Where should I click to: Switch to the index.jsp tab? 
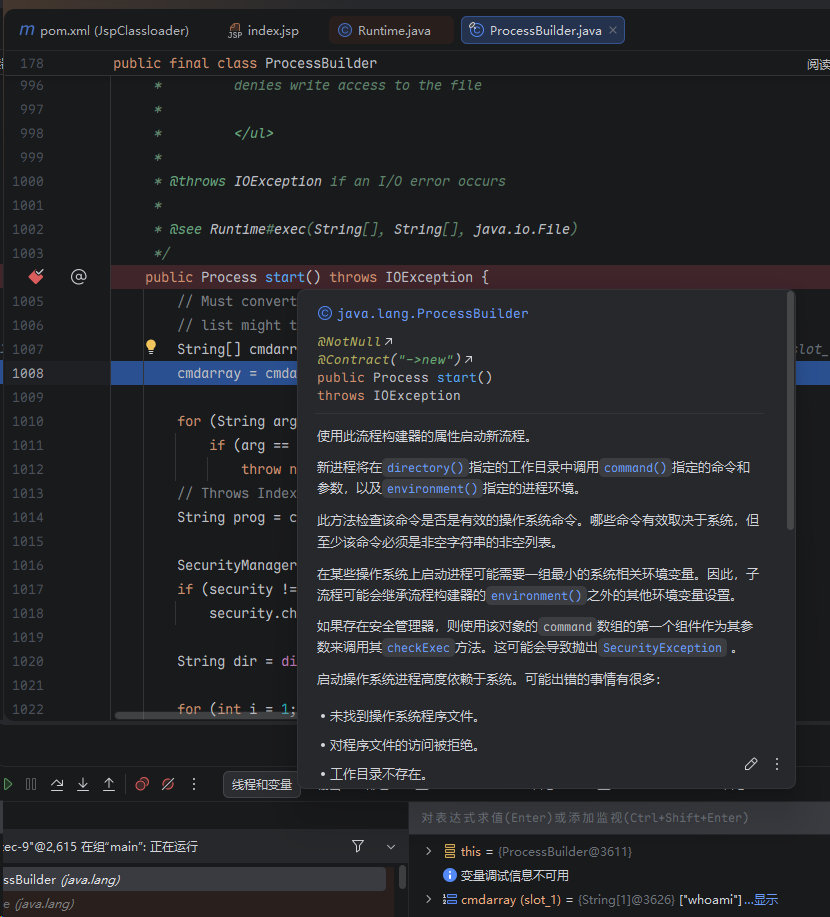(x=264, y=31)
